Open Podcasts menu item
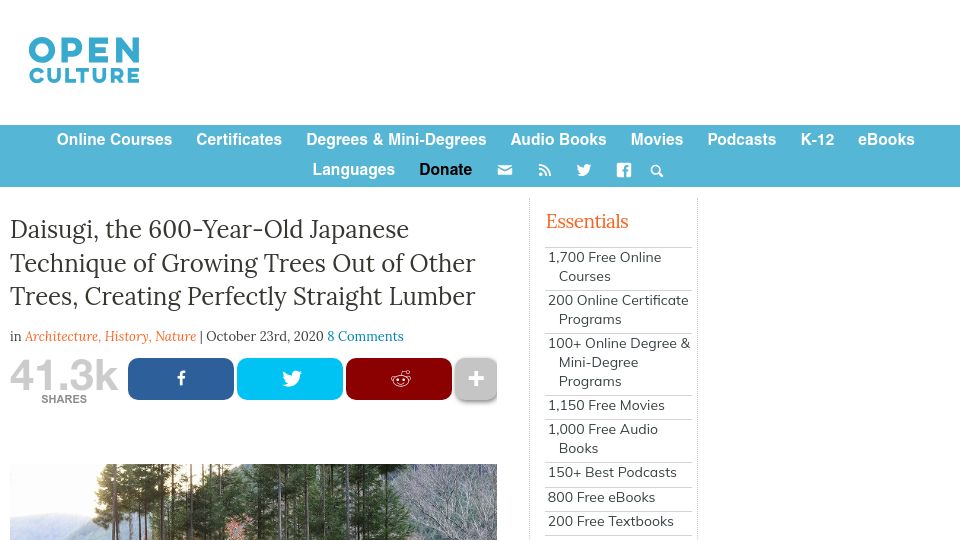Screen dimensions: 960x540 click(x=741, y=140)
